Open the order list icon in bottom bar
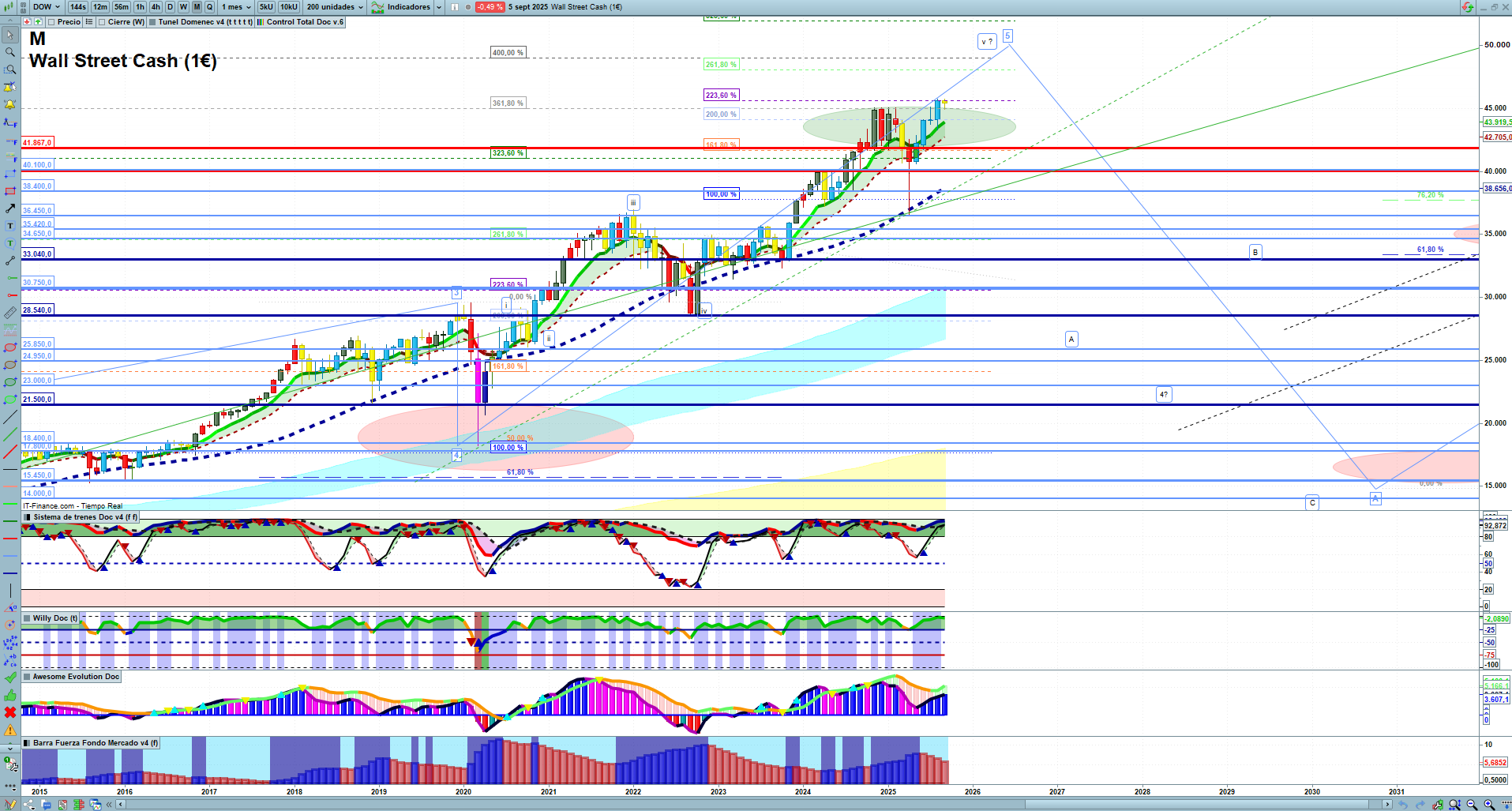The width and height of the screenshot is (1512, 811). [x=62, y=805]
